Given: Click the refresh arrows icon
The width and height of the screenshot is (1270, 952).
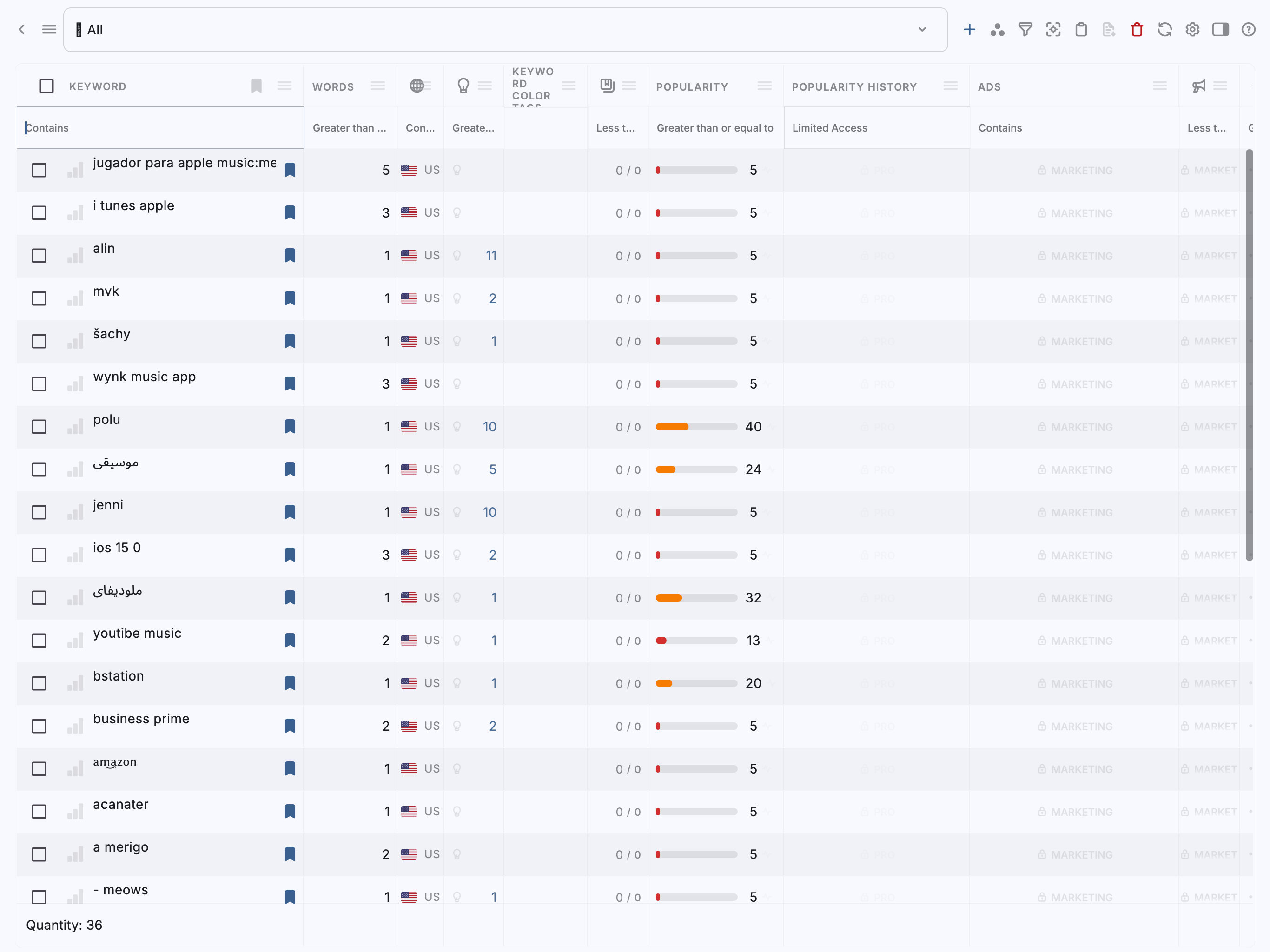Looking at the screenshot, I should pos(1164,30).
